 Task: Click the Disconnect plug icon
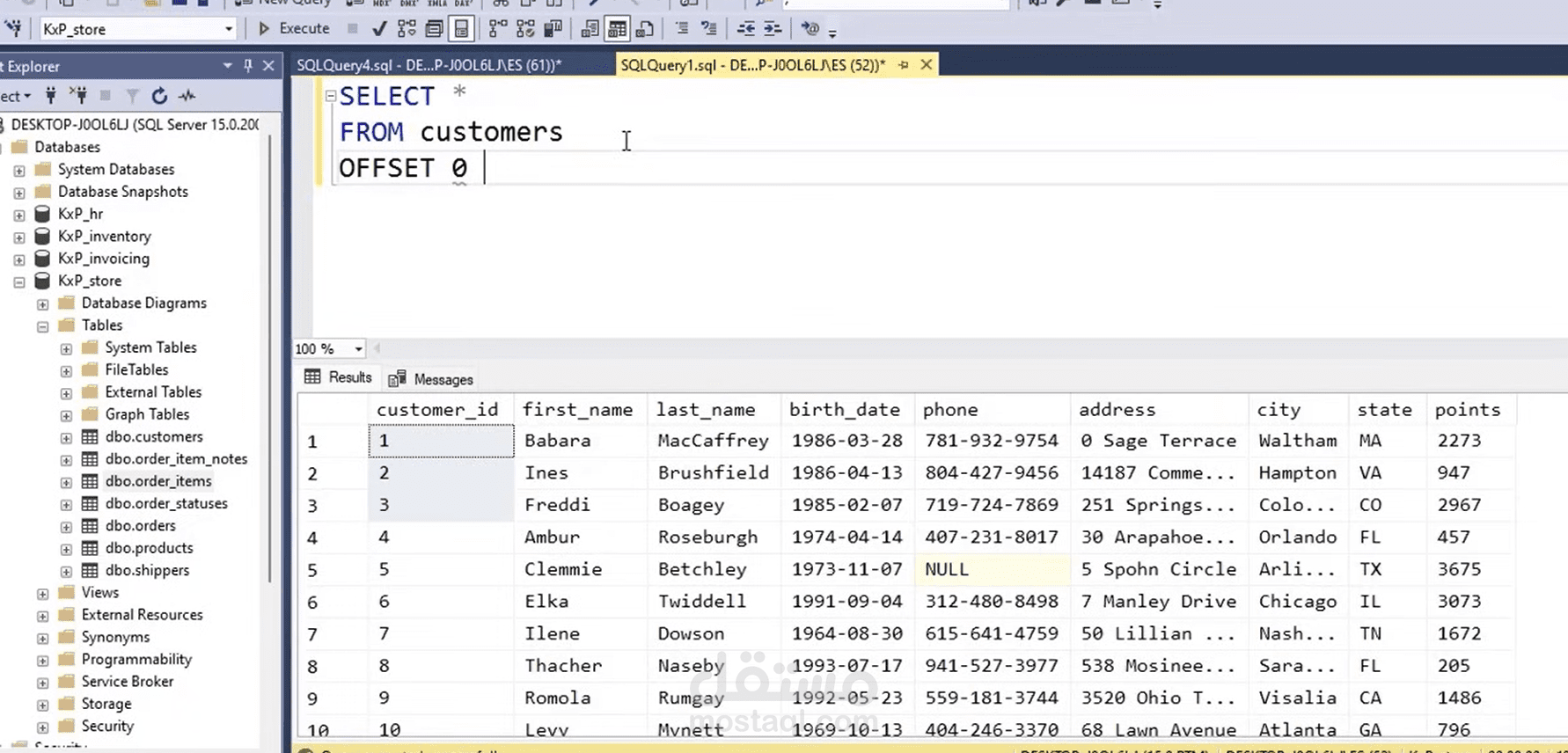(78, 96)
